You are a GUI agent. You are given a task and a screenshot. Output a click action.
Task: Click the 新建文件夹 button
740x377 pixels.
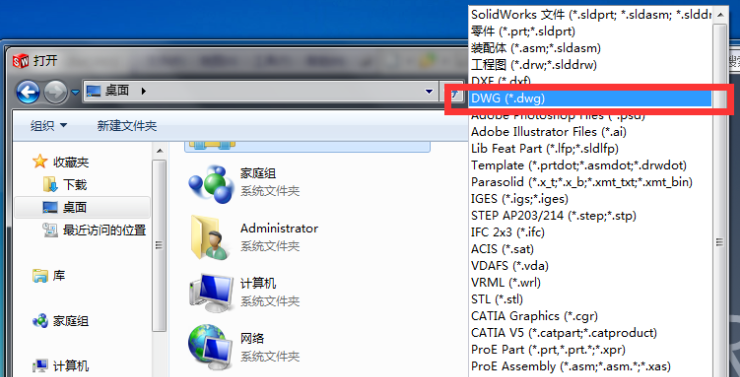tap(127, 126)
